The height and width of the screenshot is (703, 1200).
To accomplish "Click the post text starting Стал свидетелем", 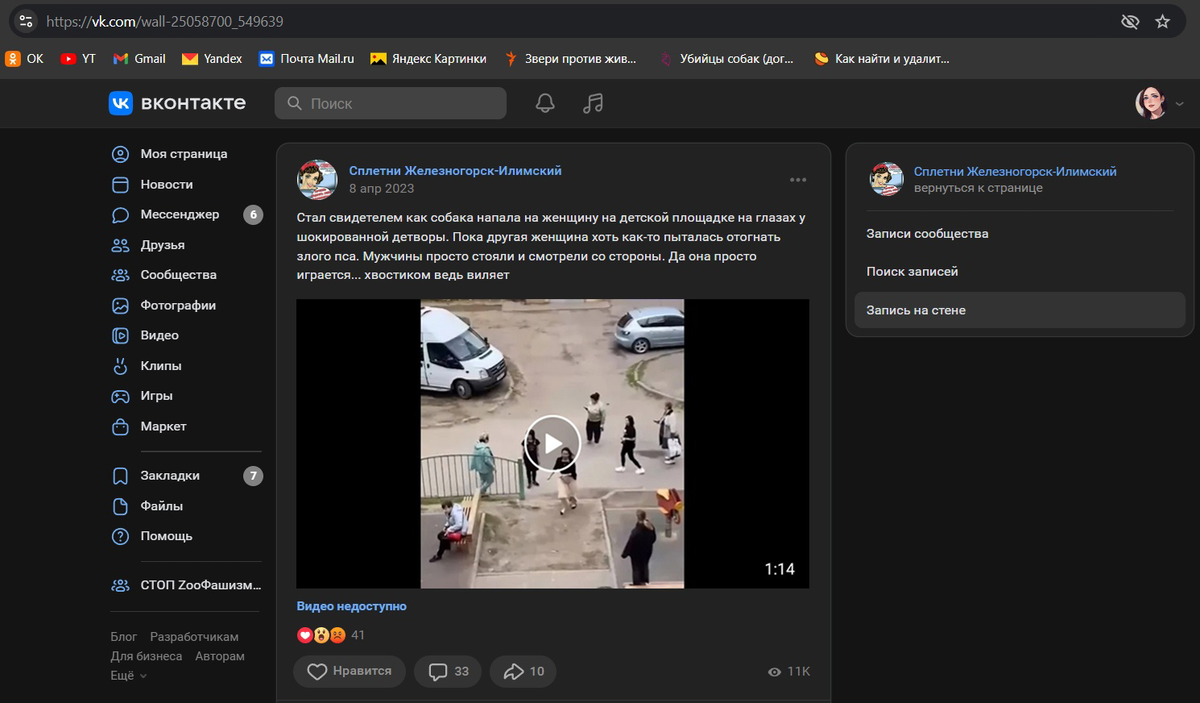I will tap(552, 246).
